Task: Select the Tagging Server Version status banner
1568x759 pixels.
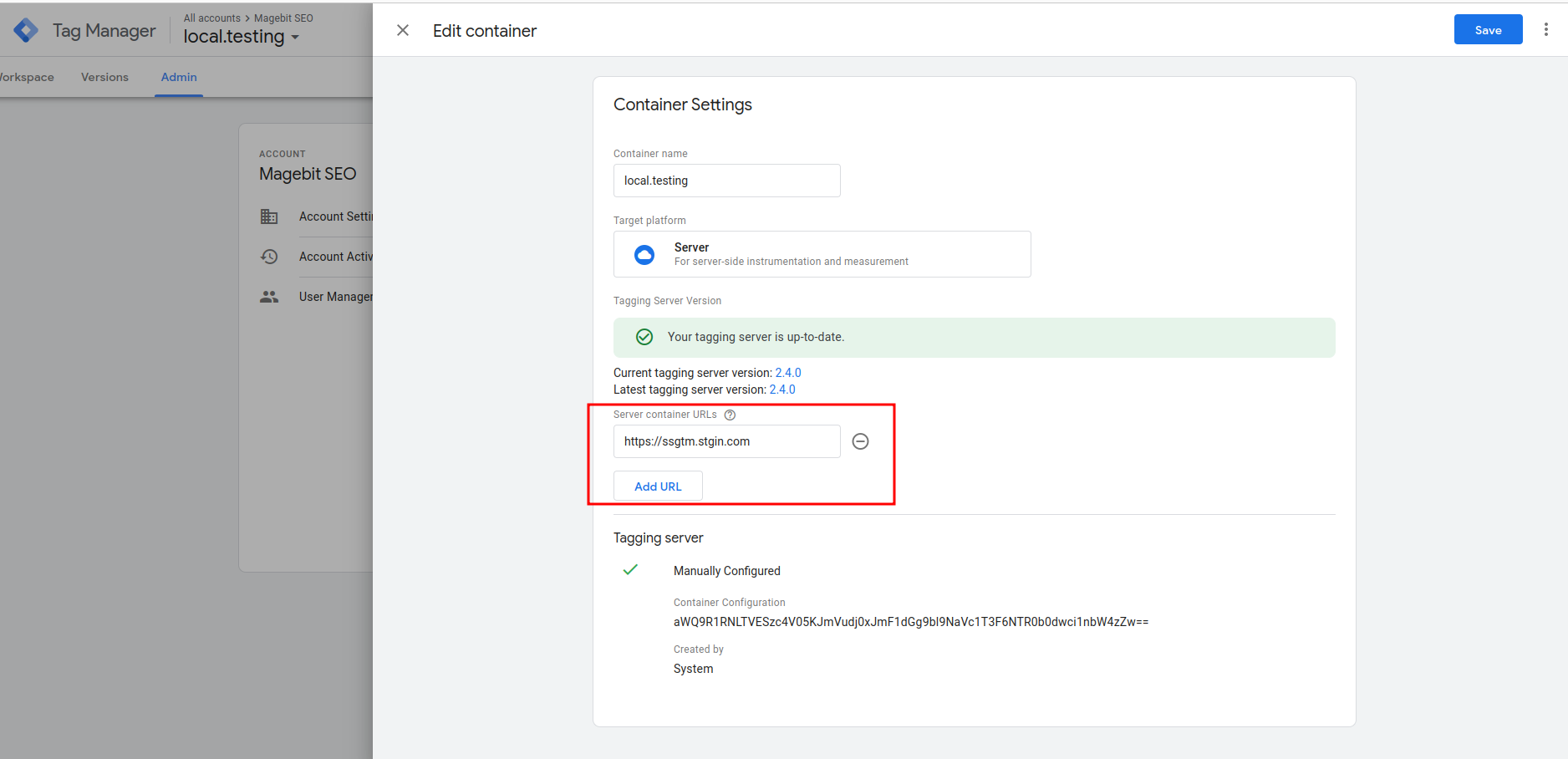Action: [x=974, y=337]
